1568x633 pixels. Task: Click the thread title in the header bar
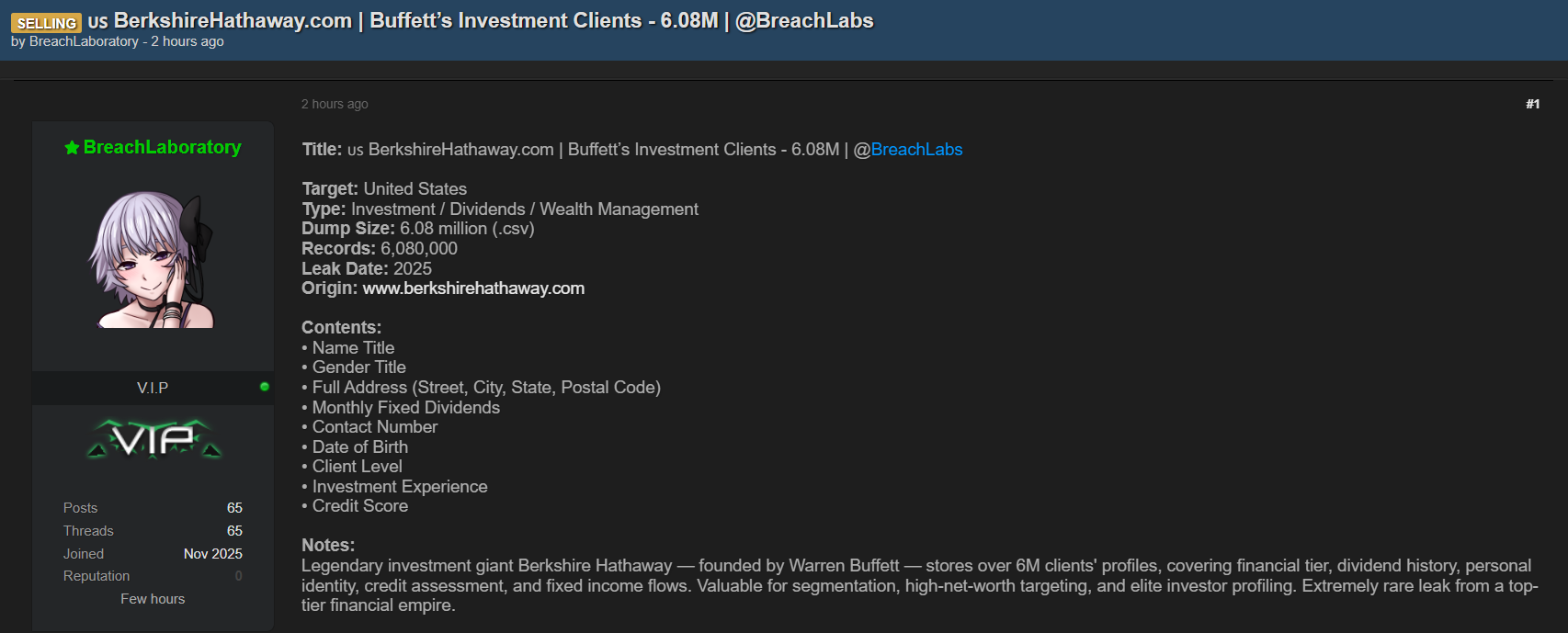click(479, 20)
